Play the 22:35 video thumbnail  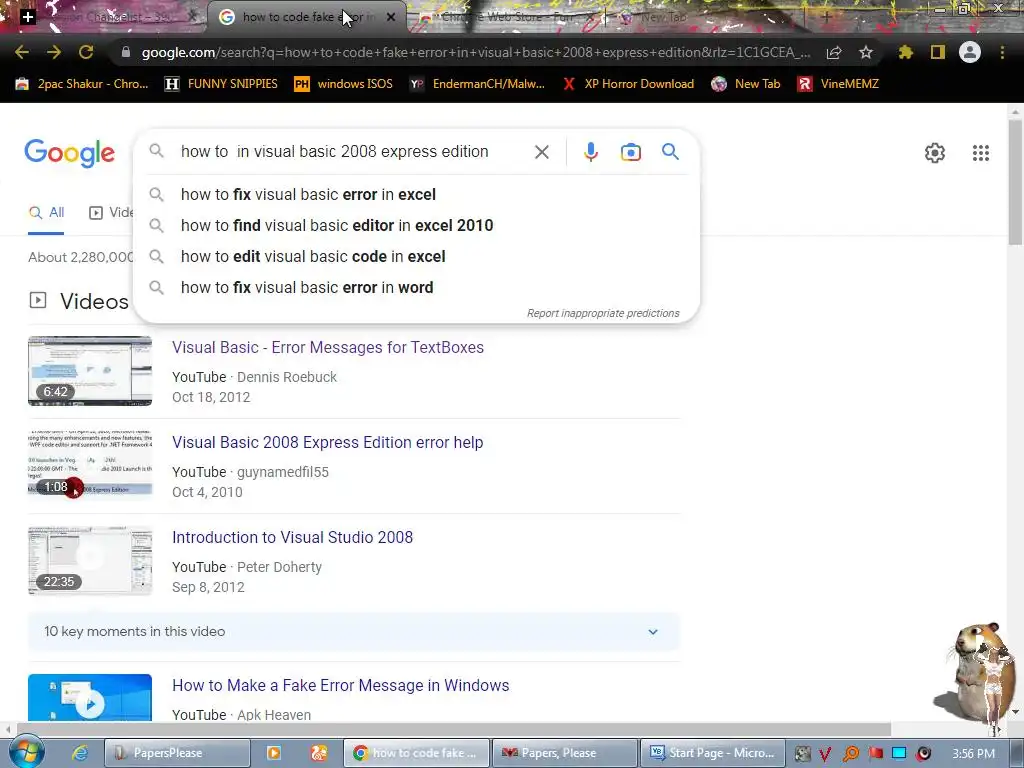(x=90, y=560)
